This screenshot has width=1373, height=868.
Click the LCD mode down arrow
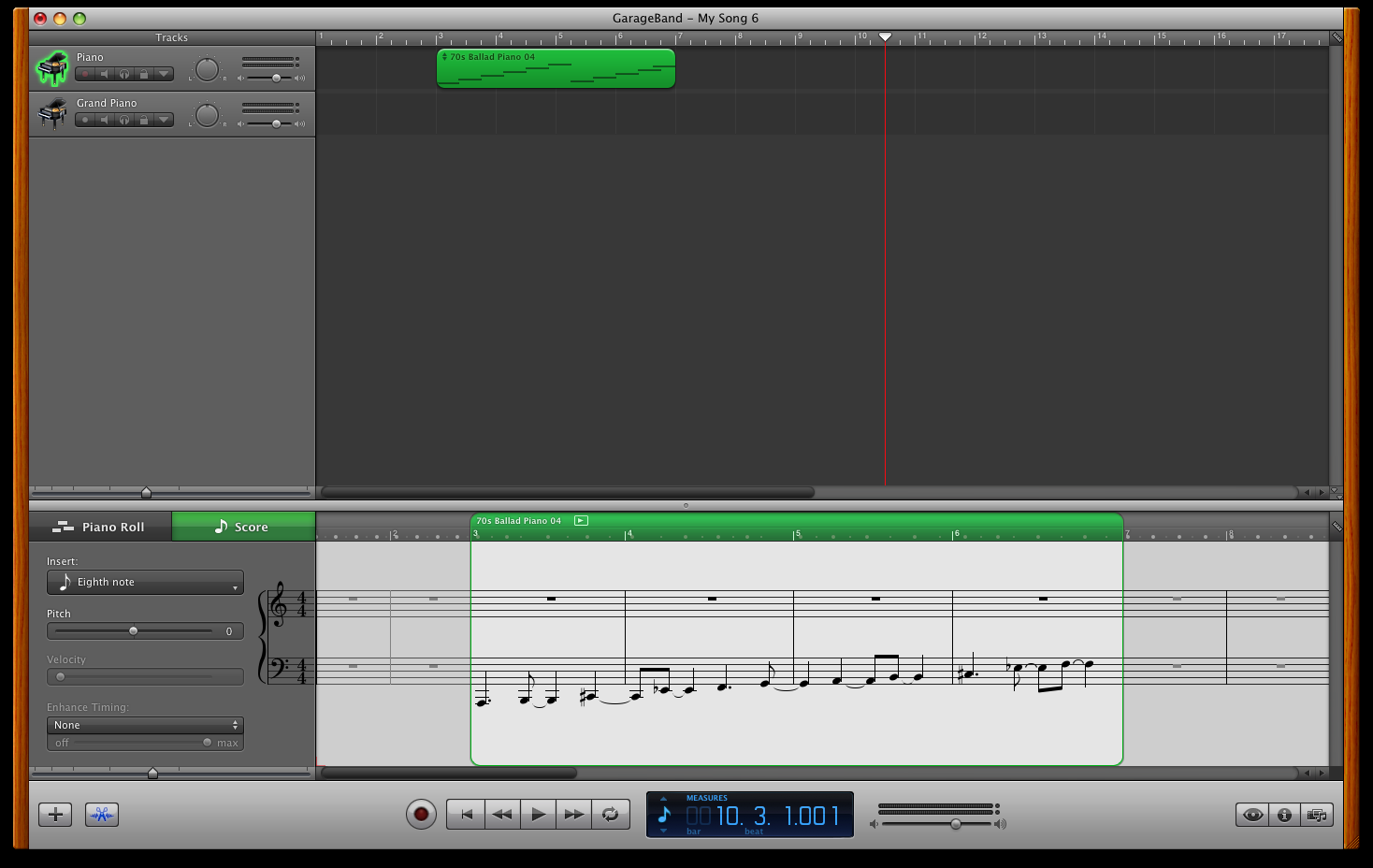(x=664, y=831)
